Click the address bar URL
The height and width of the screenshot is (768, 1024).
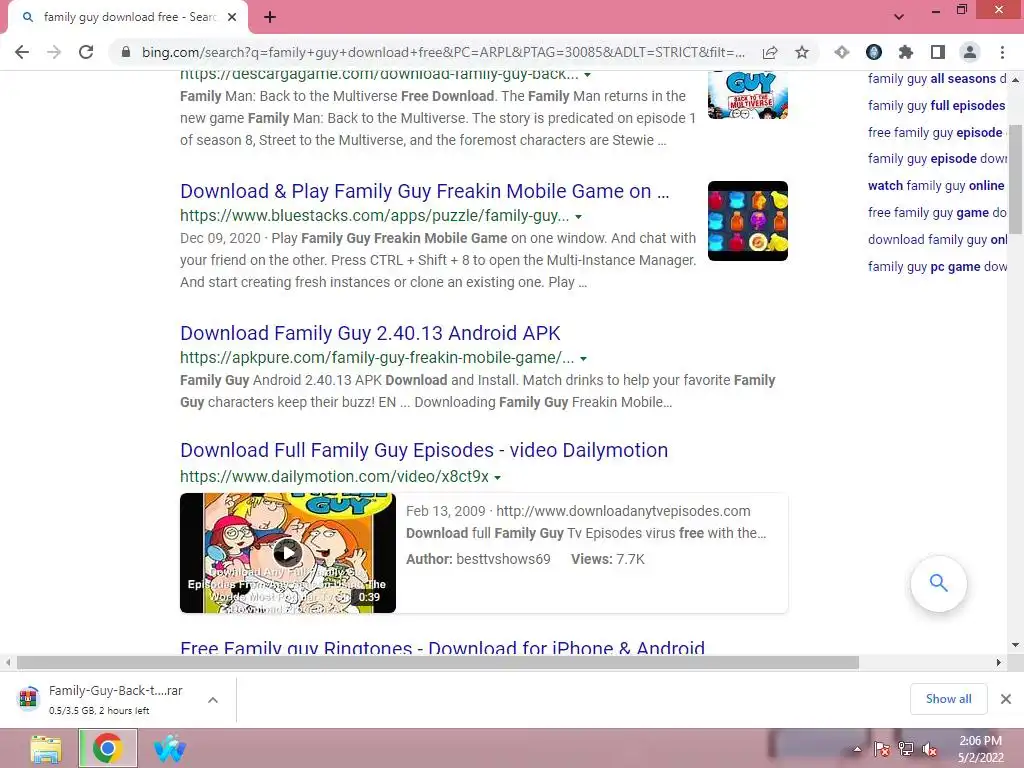coord(443,52)
